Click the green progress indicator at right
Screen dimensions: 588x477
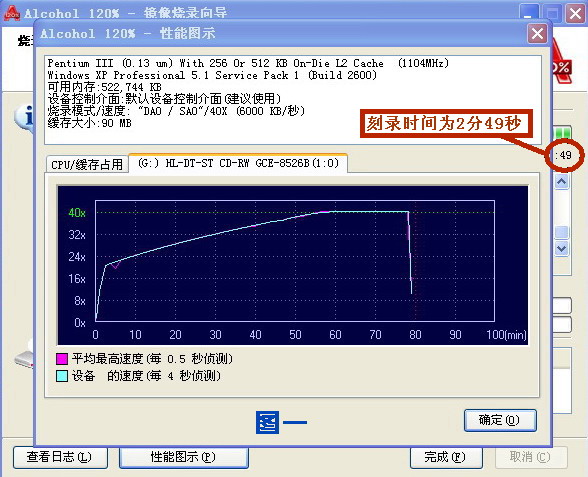point(562,133)
